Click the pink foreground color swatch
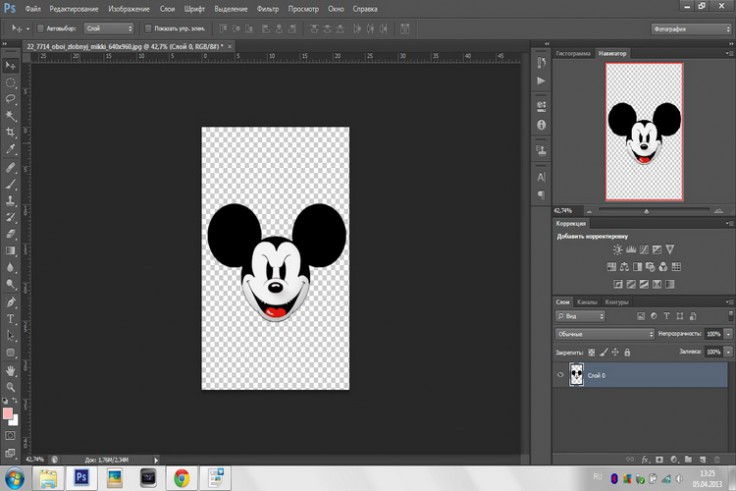The image size is (736, 491). (8, 412)
